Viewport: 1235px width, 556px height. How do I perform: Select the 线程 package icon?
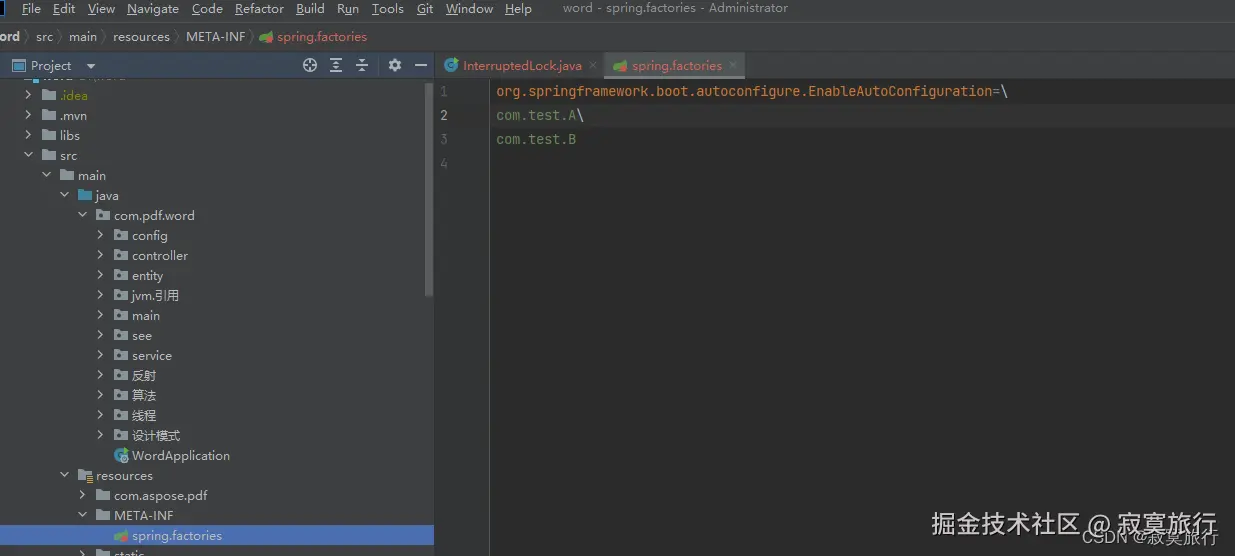(x=121, y=415)
